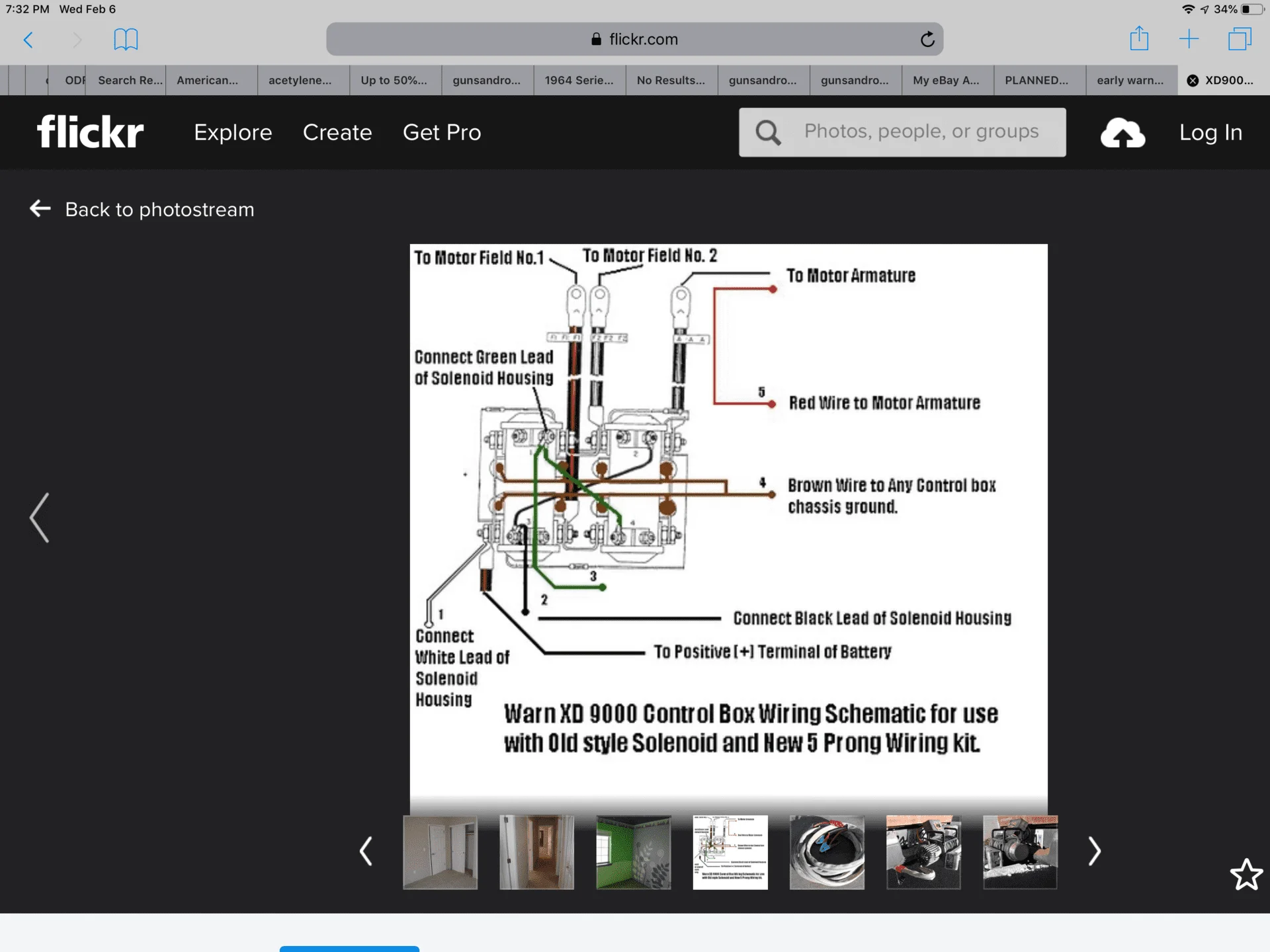Tap the Wi-Fi status icon
Screen dimensions: 1270x952
point(1188,9)
